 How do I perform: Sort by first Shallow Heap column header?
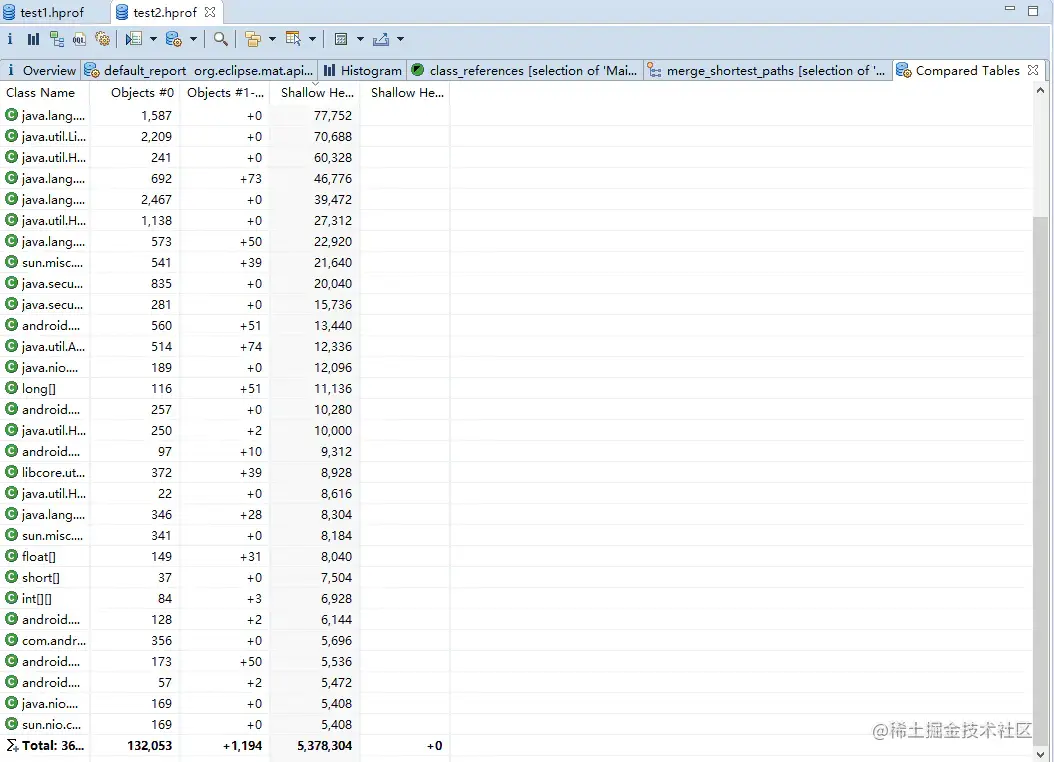tap(315, 93)
